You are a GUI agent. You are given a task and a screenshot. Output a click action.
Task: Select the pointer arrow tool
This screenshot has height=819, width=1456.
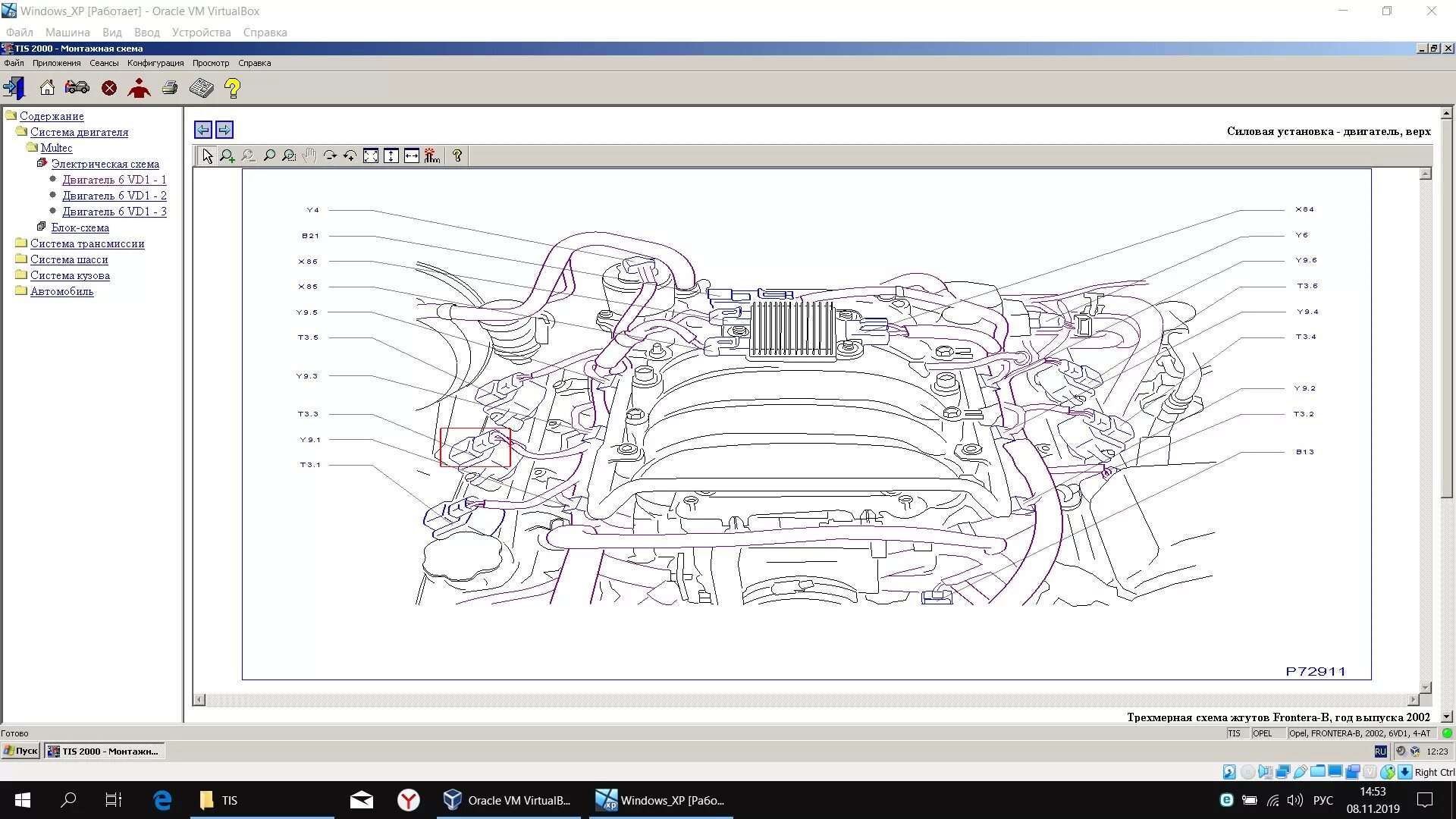click(207, 155)
